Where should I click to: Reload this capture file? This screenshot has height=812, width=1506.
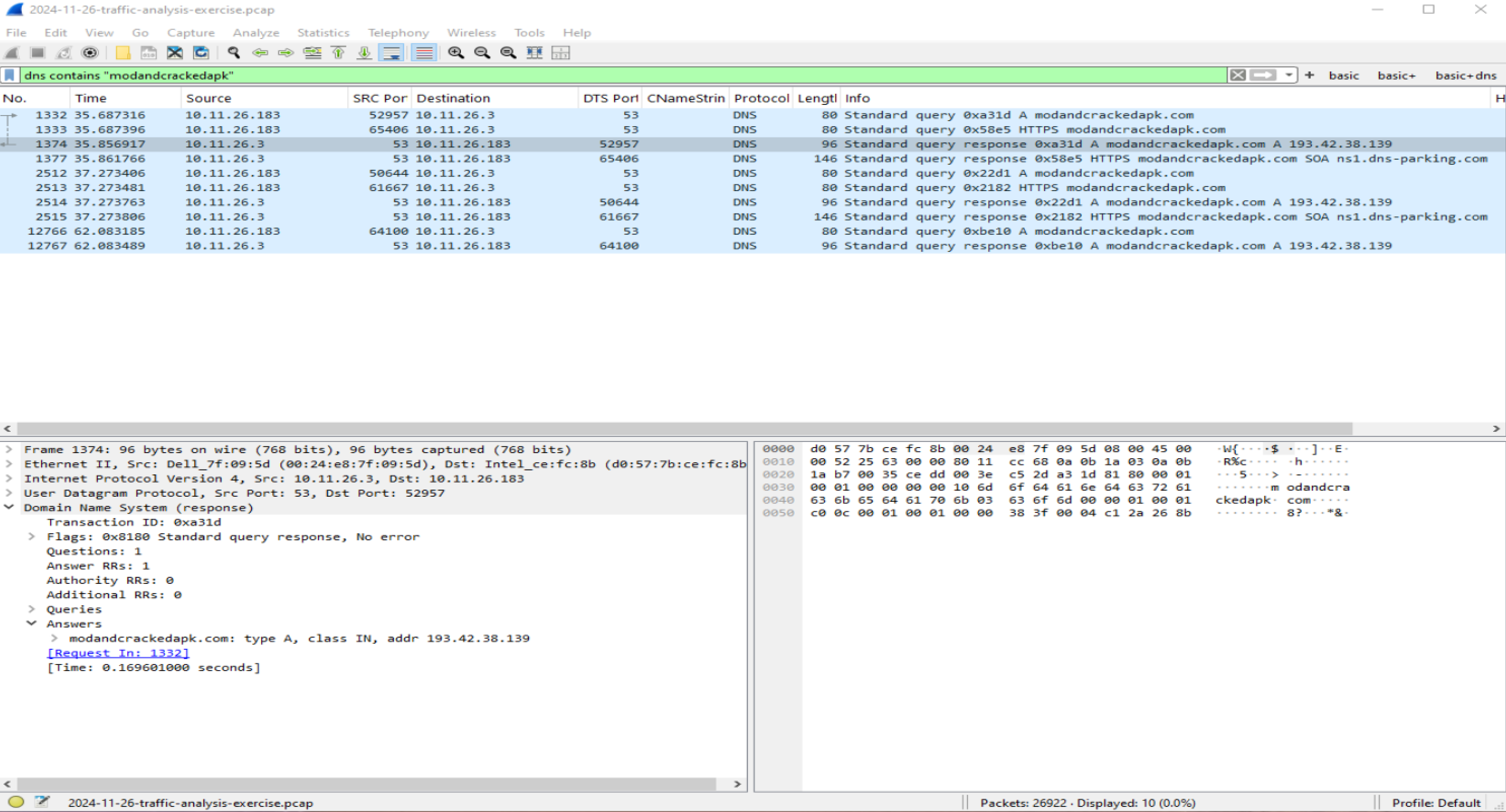(x=200, y=53)
